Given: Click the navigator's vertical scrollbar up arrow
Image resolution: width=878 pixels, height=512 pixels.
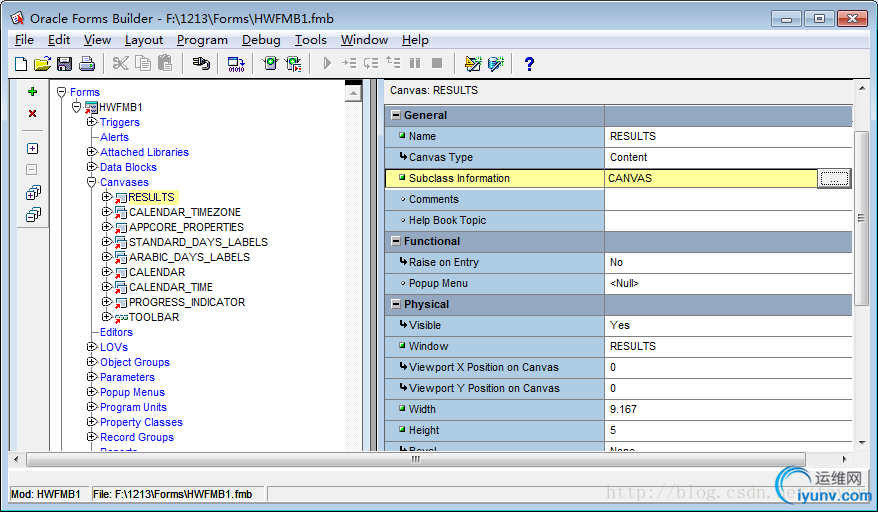Looking at the screenshot, I should tap(353, 92).
